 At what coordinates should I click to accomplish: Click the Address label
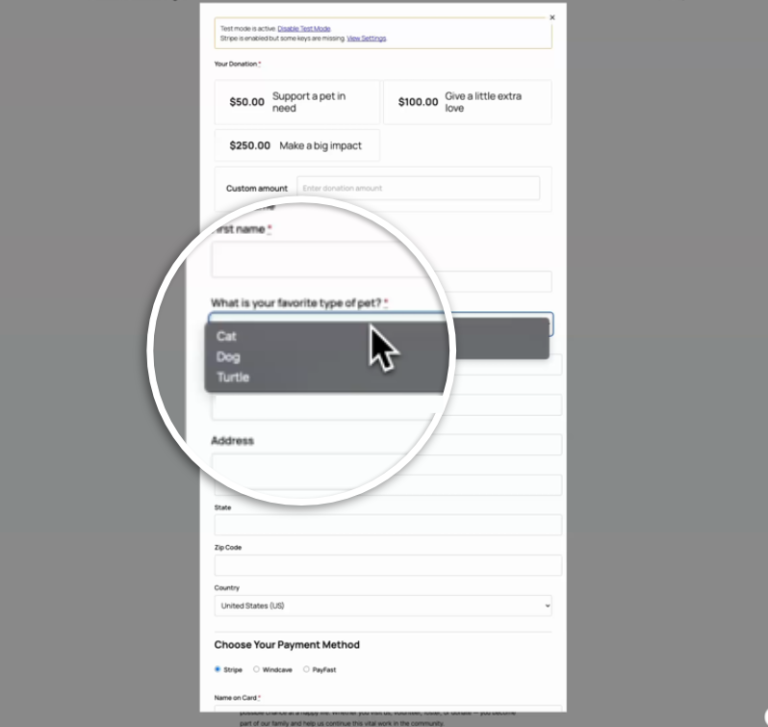[x=232, y=440]
